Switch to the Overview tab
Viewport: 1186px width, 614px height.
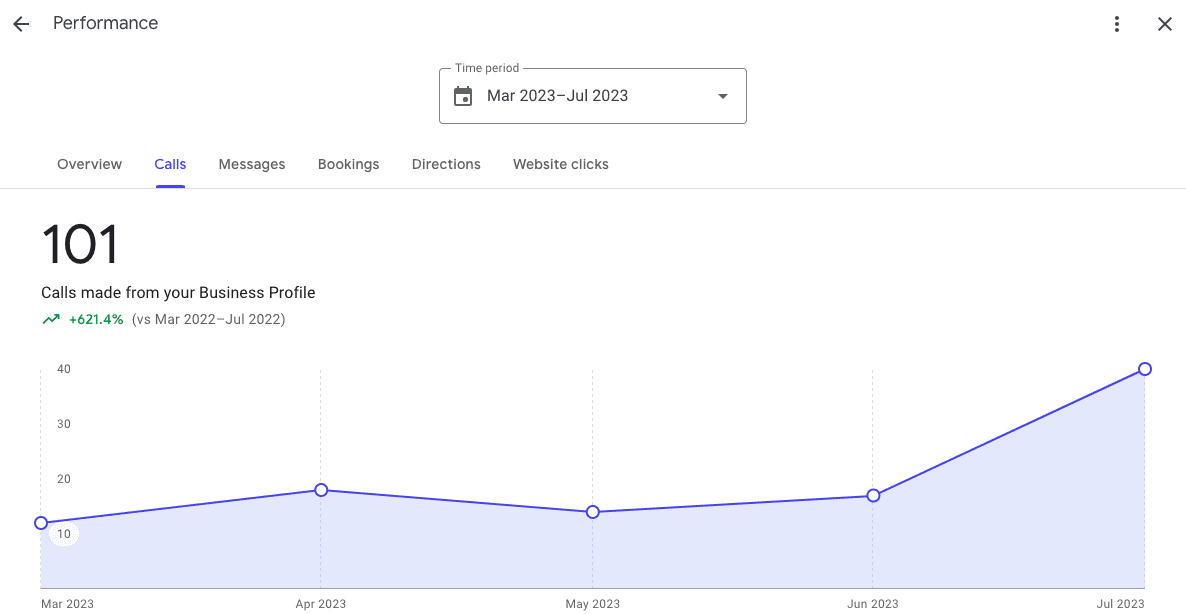89,164
